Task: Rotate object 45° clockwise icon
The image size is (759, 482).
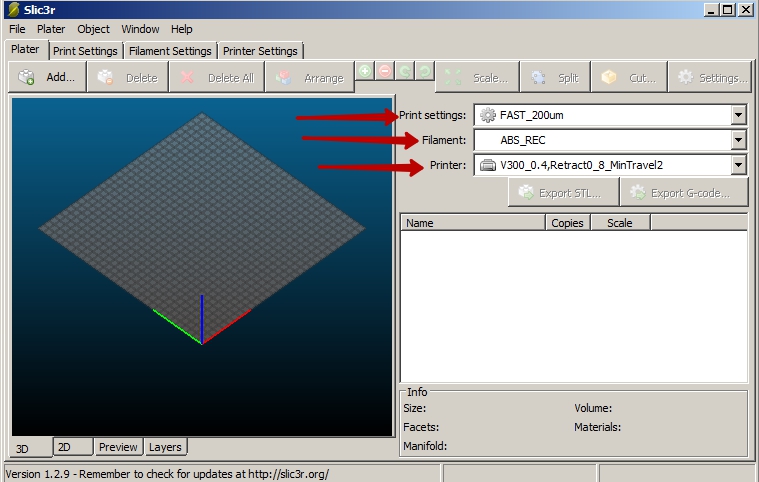Action: point(425,71)
